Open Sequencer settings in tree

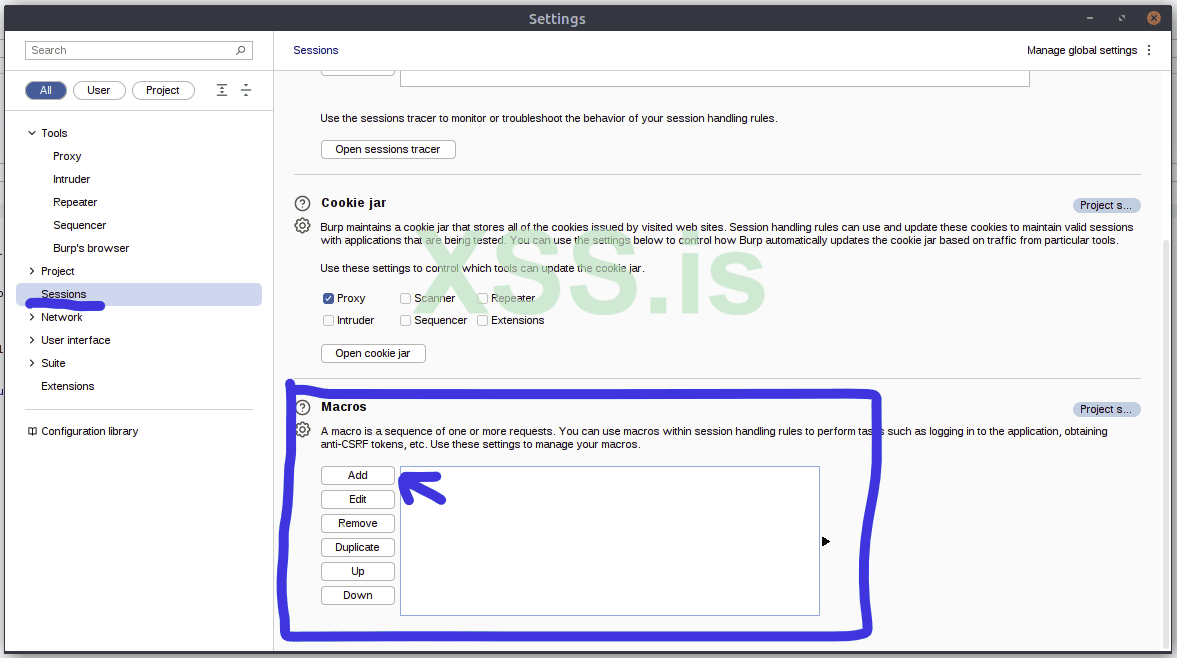(80, 225)
